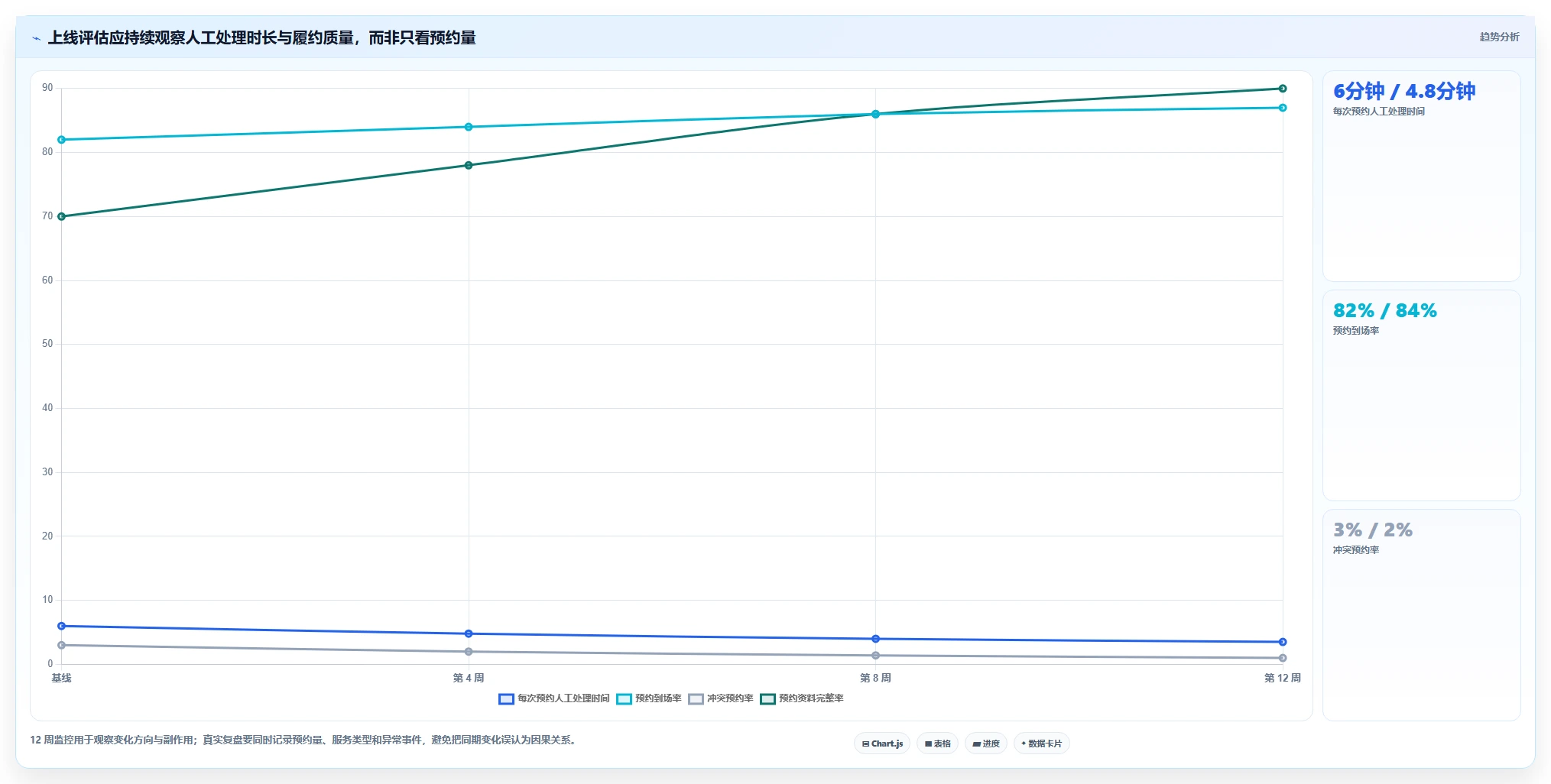The image size is (1551, 784).
Task: Toggle the 每次预约人工处理时间 legend color box
Action: point(506,698)
